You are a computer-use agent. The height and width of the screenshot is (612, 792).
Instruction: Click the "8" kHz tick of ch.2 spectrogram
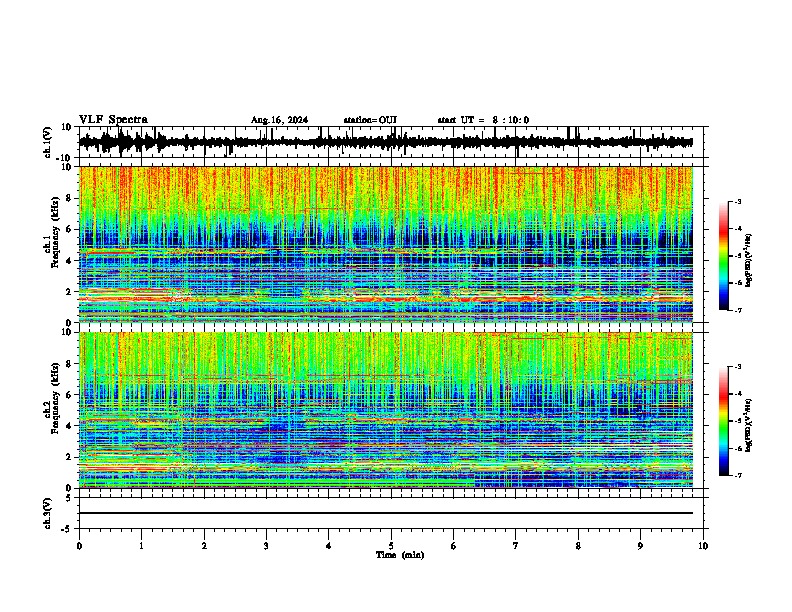coord(69,364)
